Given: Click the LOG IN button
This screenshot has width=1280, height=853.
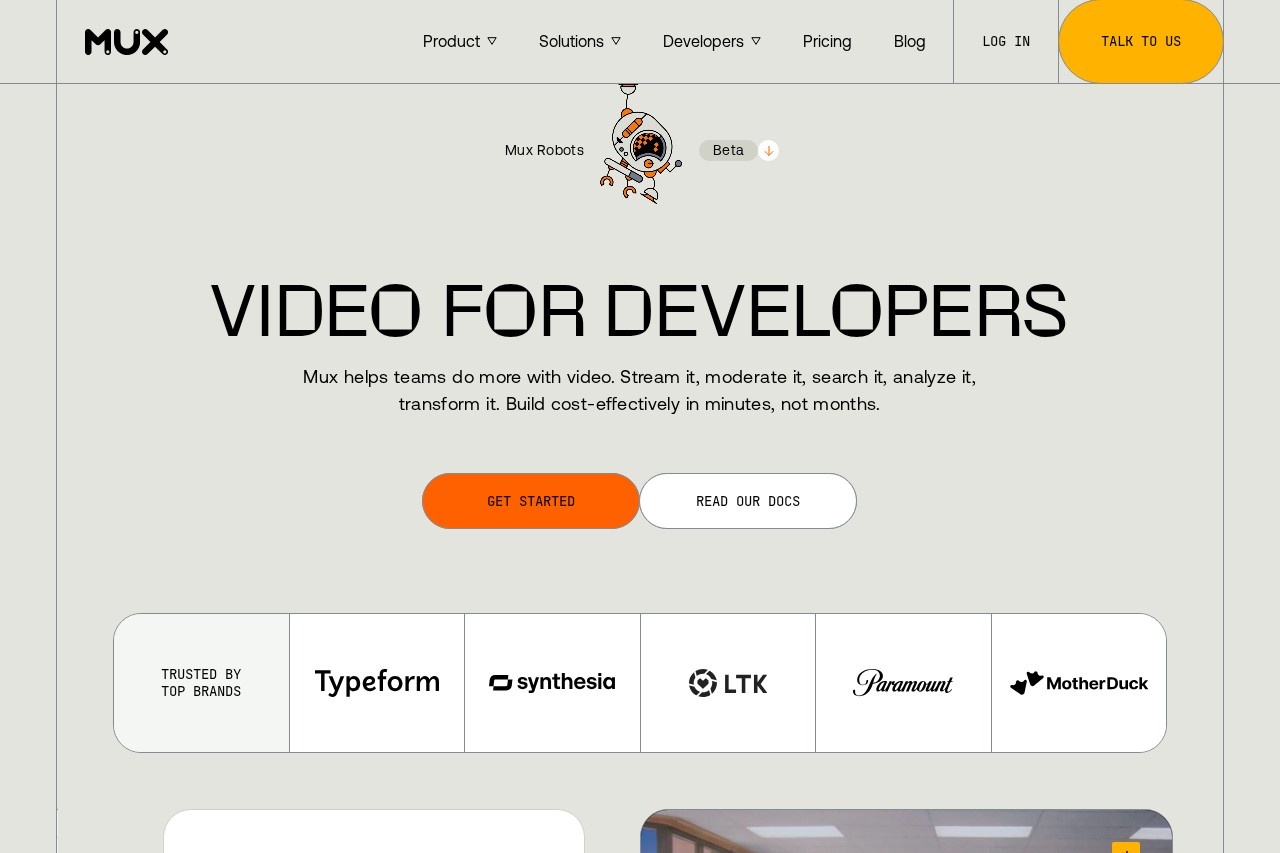Looking at the screenshot, I should 1006,42.
